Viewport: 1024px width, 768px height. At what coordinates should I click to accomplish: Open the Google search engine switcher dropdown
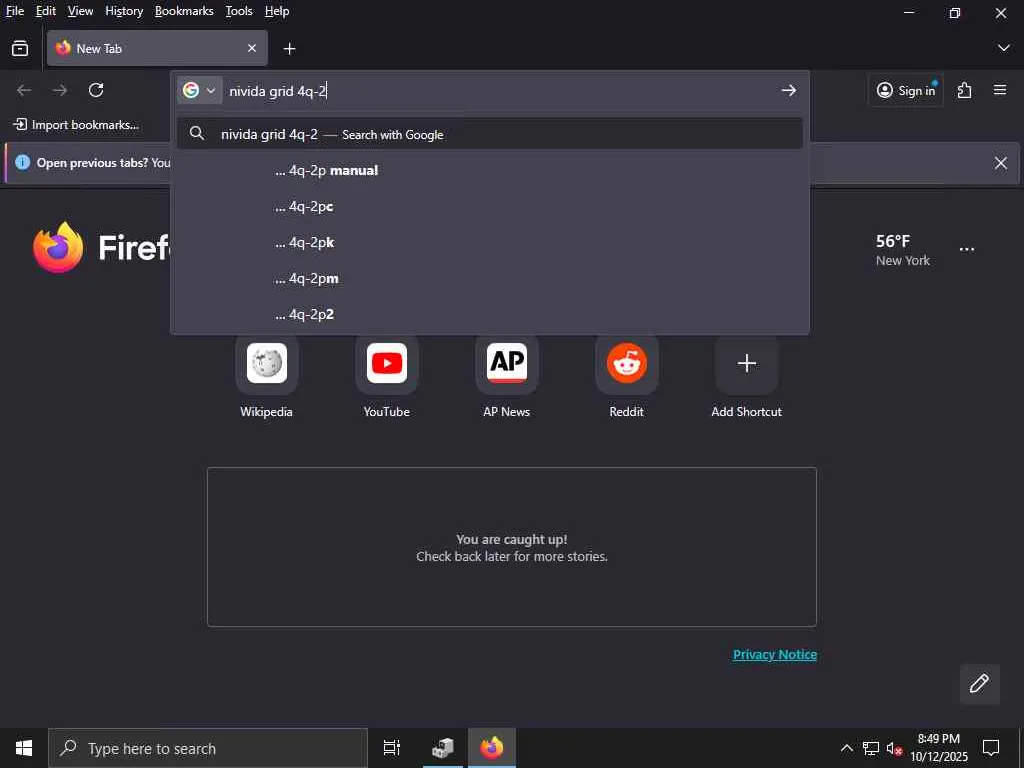[199, 91]
